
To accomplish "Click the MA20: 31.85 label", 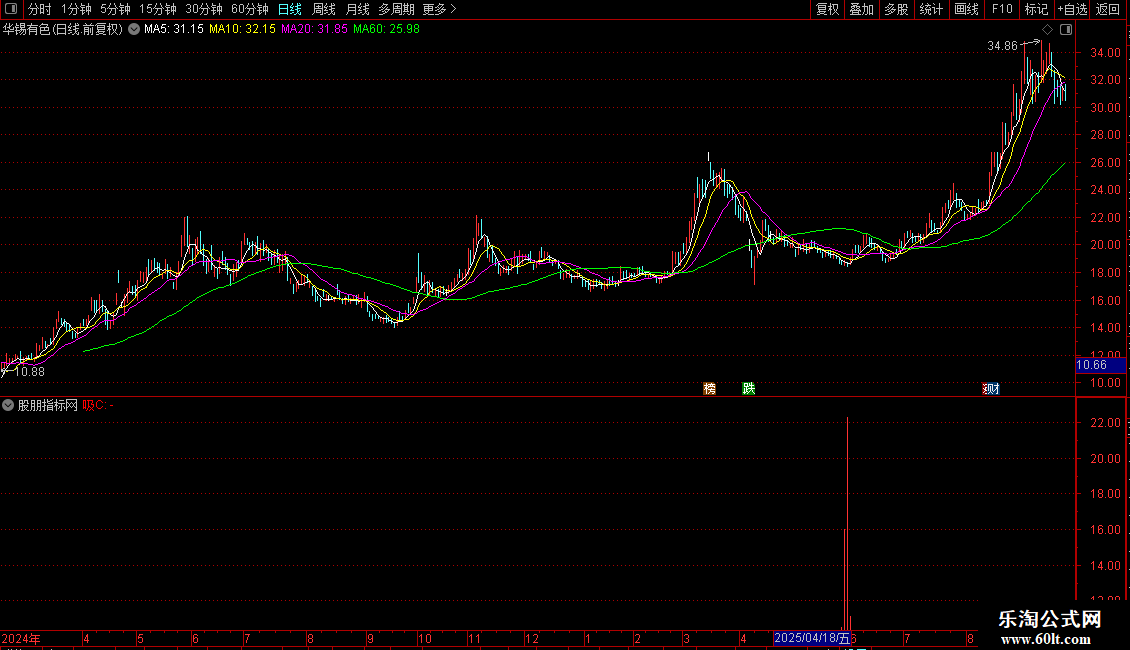I will 314,29.
